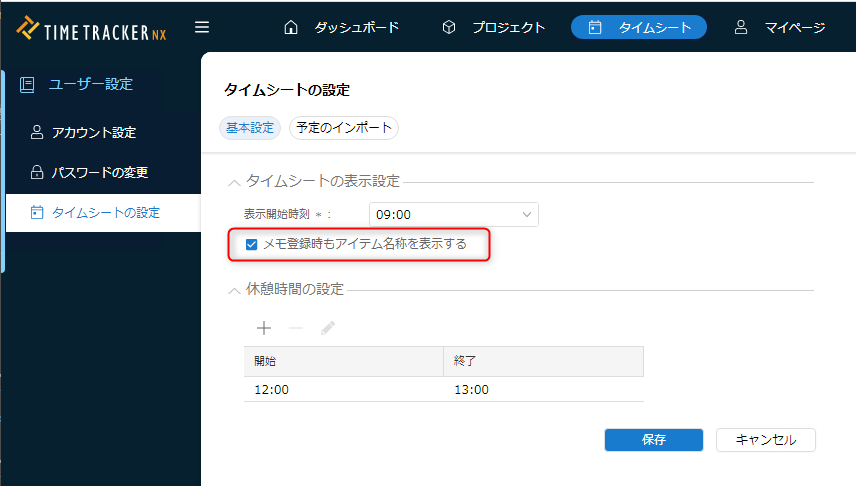Image resolution: width=856 pixels, height=486 pixels.
Task: Open プロジェクト from the top navigation
Action: click(x=494, y=27)
